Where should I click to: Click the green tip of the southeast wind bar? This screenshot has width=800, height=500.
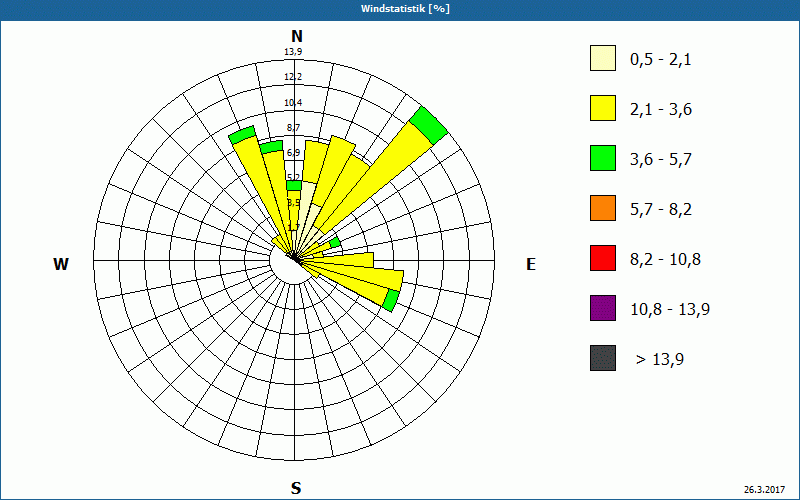pyautogui.click(x=391, y=300)
